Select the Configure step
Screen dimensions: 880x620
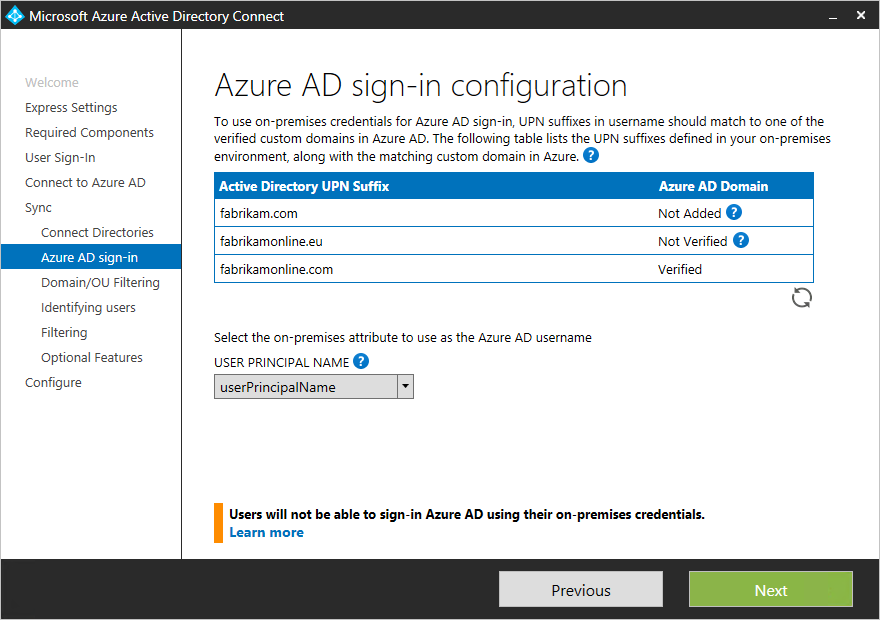pos(53,382)
